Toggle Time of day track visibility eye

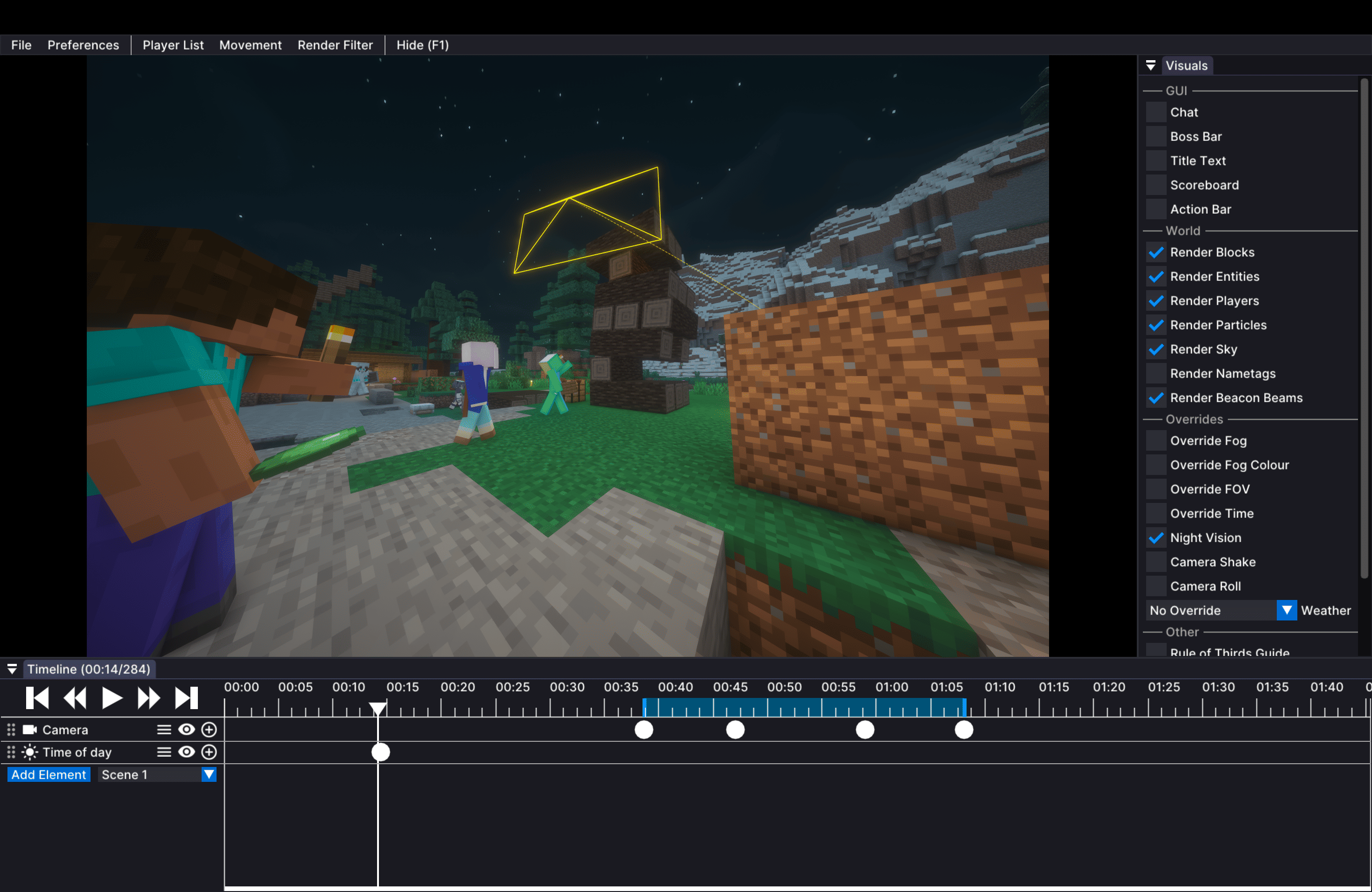point(187,752)
